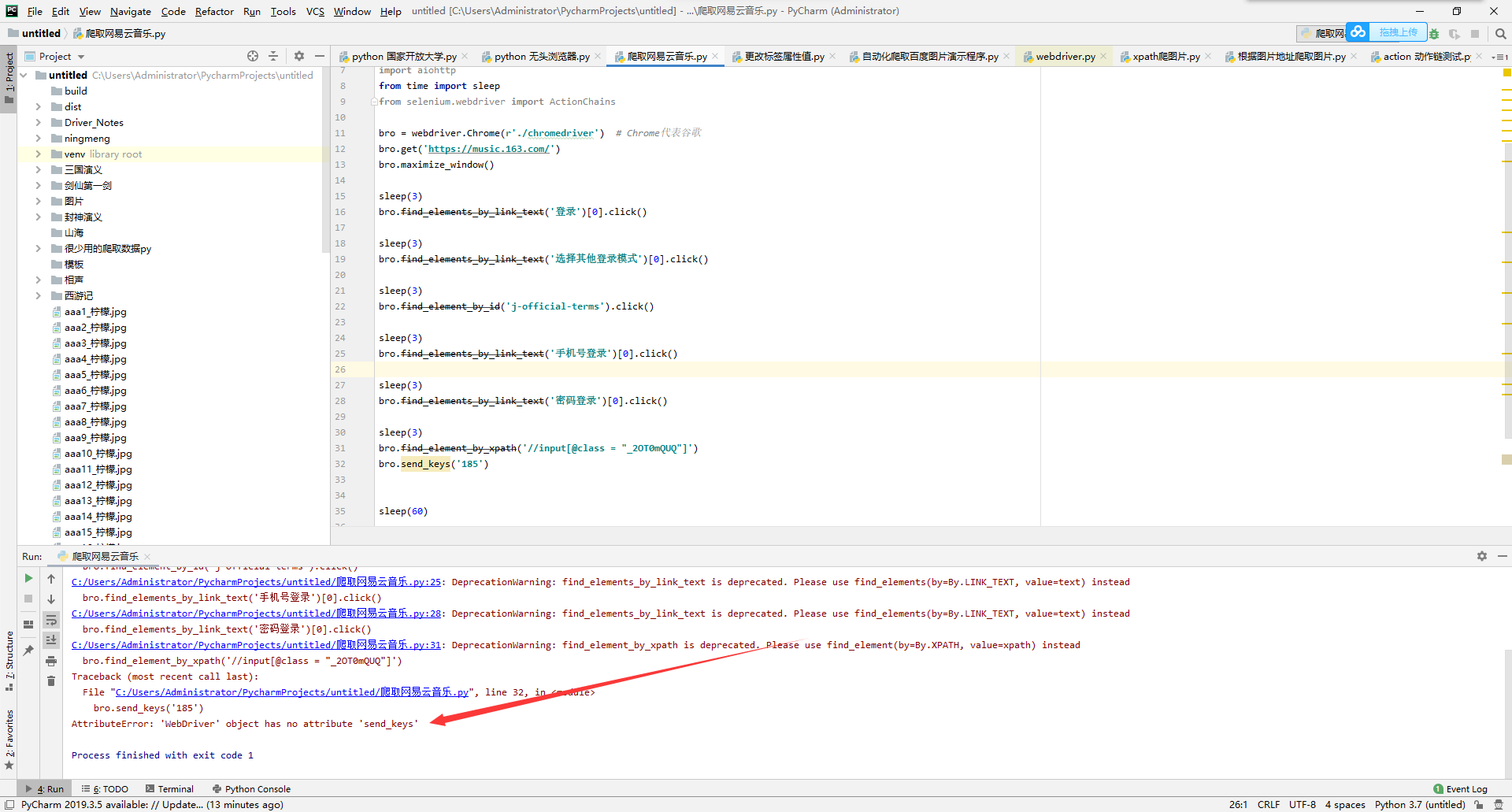Toggle scroll to end in Run console
The width and height of the screenshot is (1512, 812).
click(x=51, y=640)
